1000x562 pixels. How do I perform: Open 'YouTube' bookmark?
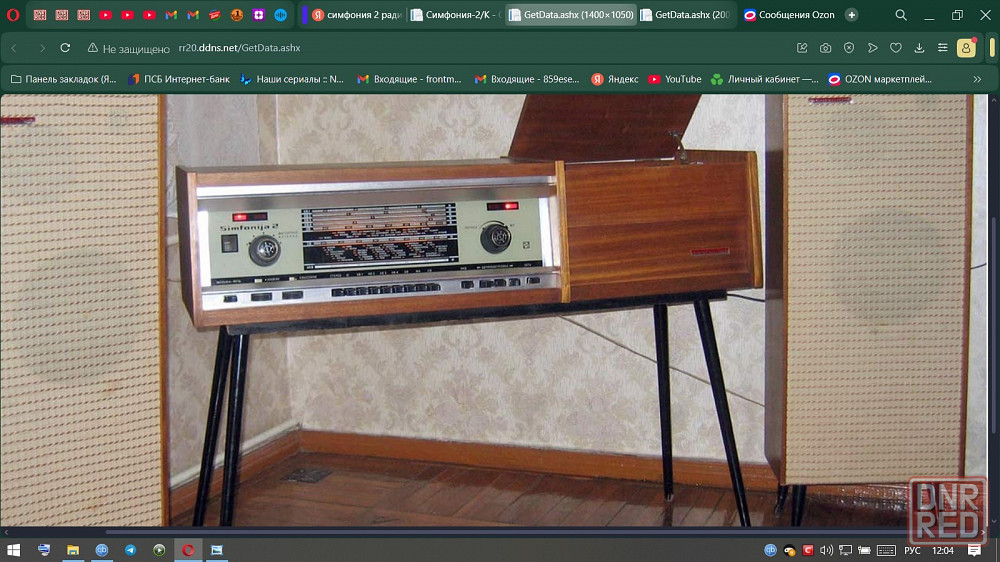click(x=675, y=79)
